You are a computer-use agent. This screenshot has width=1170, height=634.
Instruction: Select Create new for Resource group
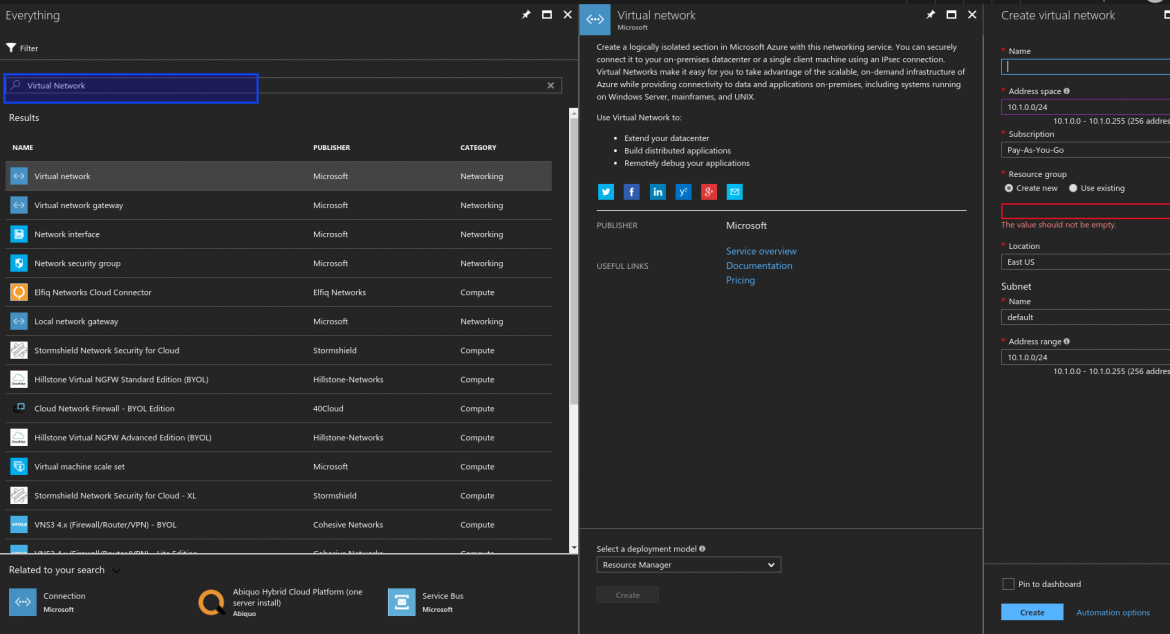pyautogui.click(x=1008, y=188)
